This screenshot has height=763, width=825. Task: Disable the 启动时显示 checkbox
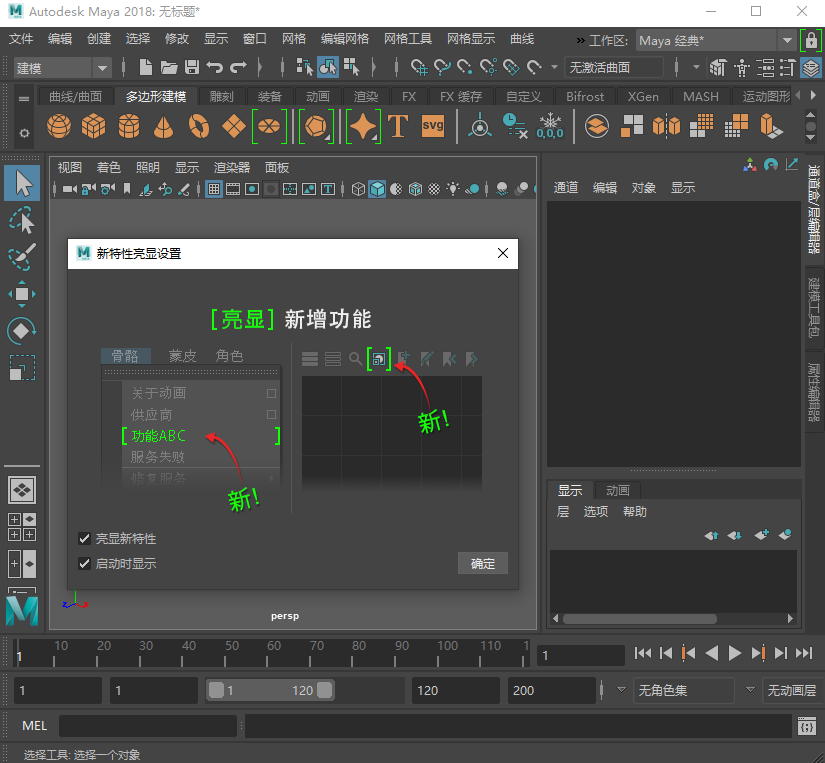(x=85, y=564)
